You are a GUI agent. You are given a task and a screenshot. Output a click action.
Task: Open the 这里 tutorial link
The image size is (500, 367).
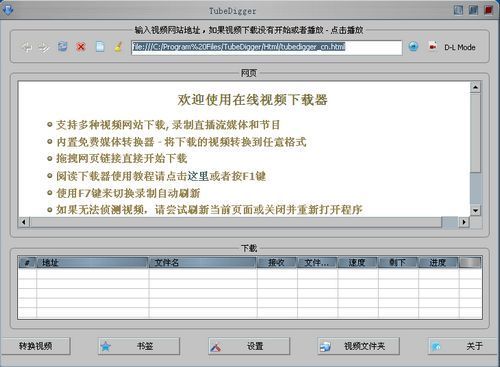[x=198, y=176]
